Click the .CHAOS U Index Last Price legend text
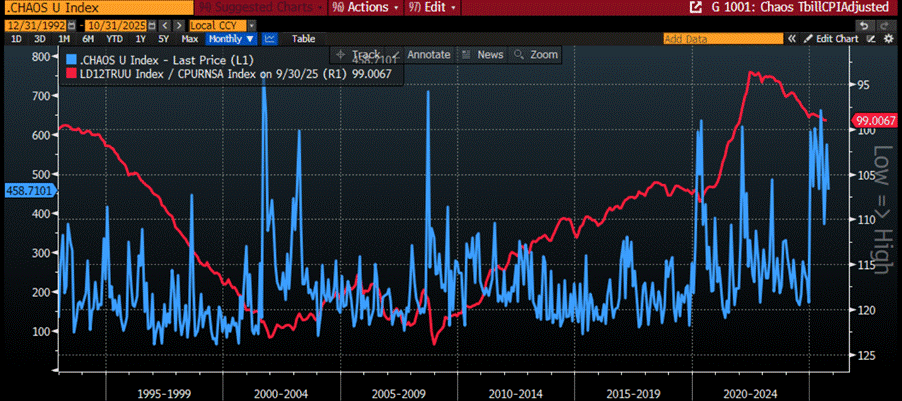Image resolution: width=902 pixels, height=401 pixels. tap(167, 60)
